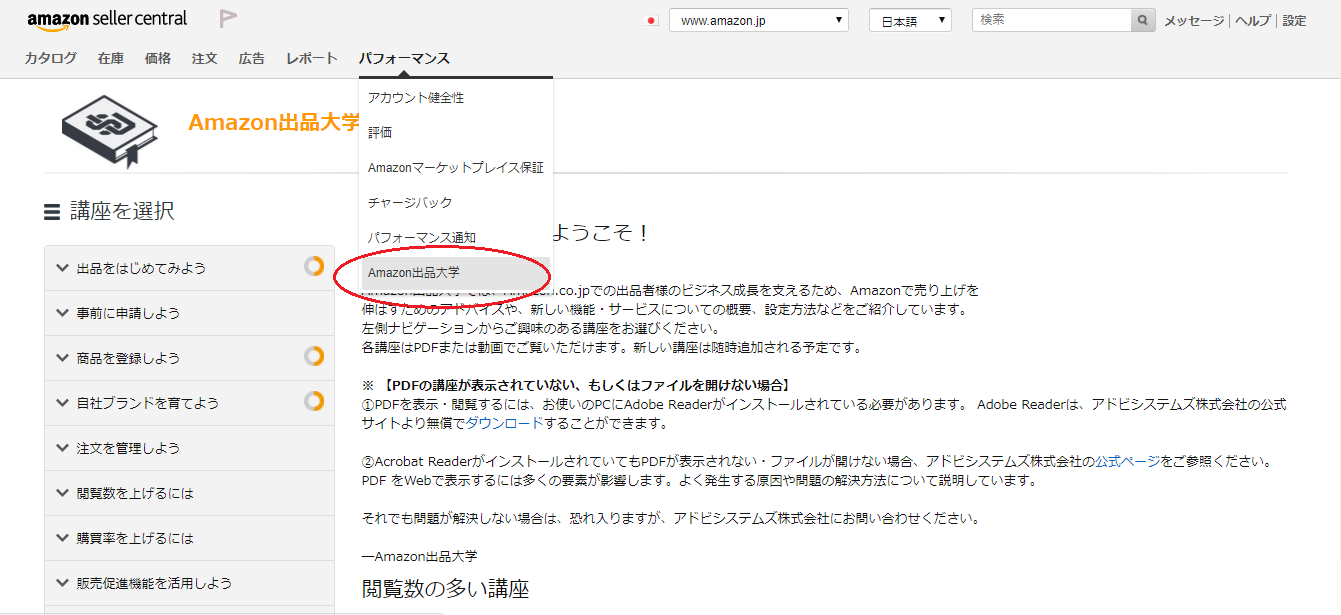Open the レポート menu
Viewport: 1341px width, 615px height.
312,58
